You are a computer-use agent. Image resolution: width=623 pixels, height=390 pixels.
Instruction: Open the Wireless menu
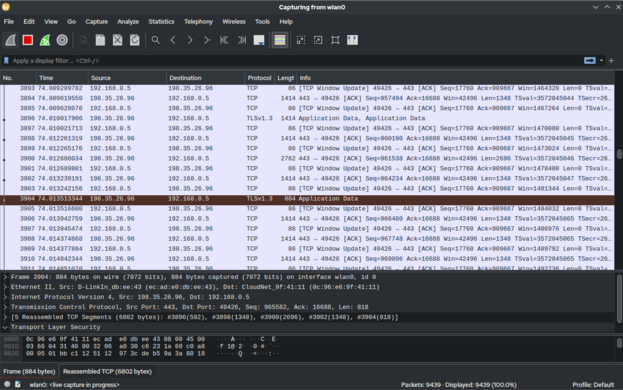[x=234, y=21]
